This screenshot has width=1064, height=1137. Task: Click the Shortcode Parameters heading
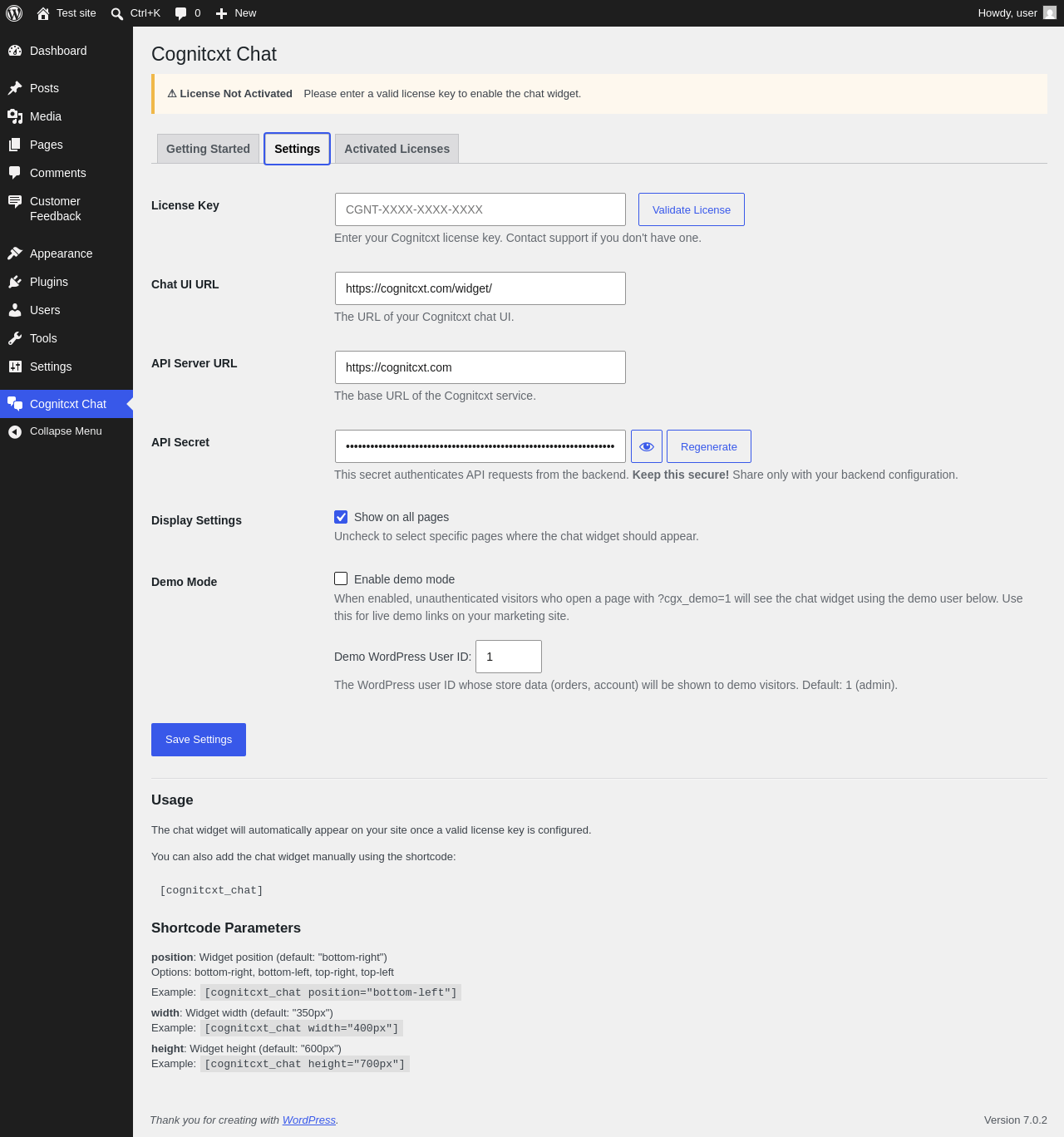coord(226,928)
